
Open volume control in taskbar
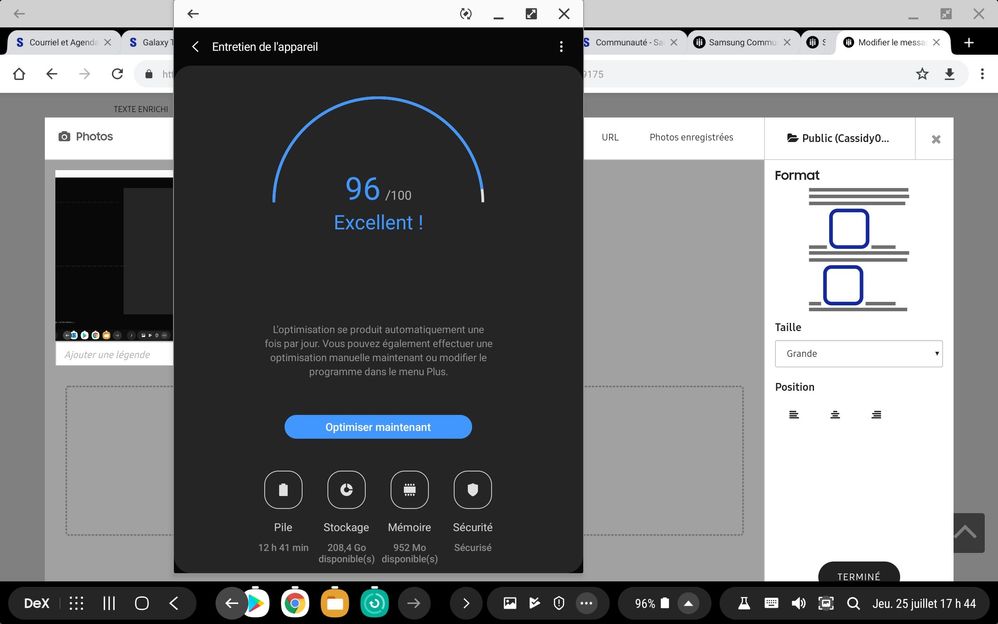coord(798,603)
